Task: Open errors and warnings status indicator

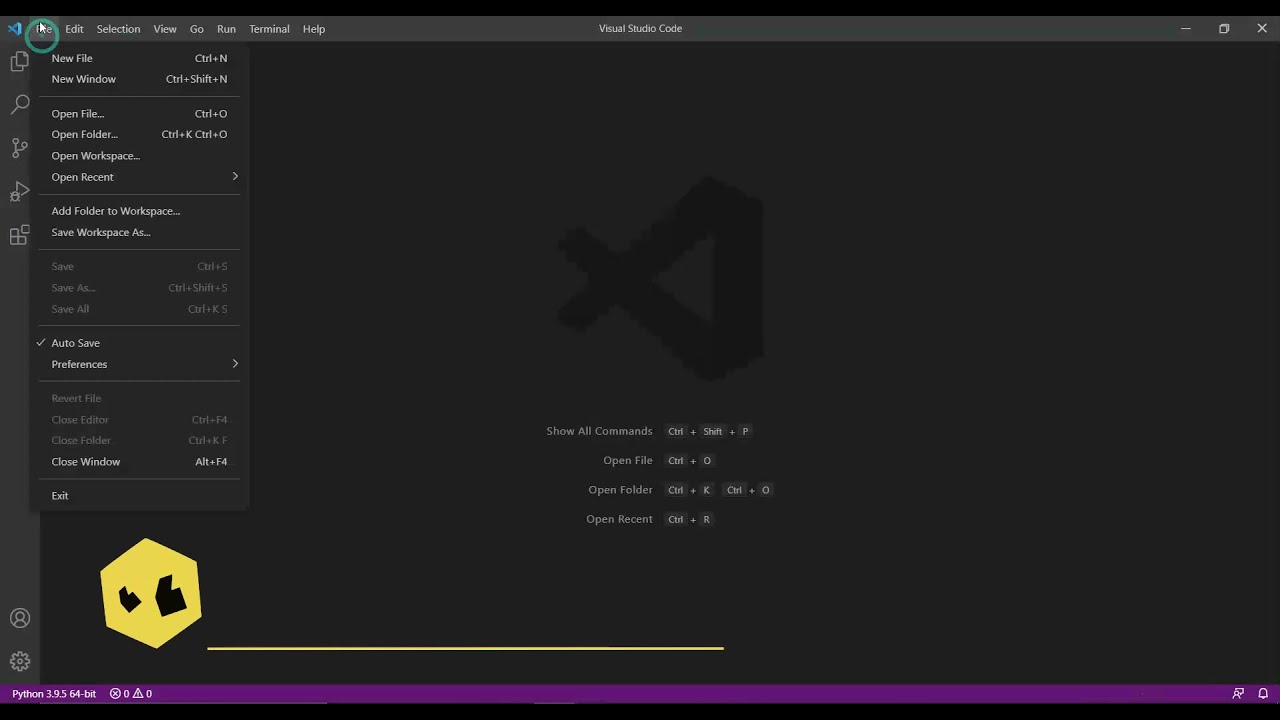Action: tap(131, 693)
